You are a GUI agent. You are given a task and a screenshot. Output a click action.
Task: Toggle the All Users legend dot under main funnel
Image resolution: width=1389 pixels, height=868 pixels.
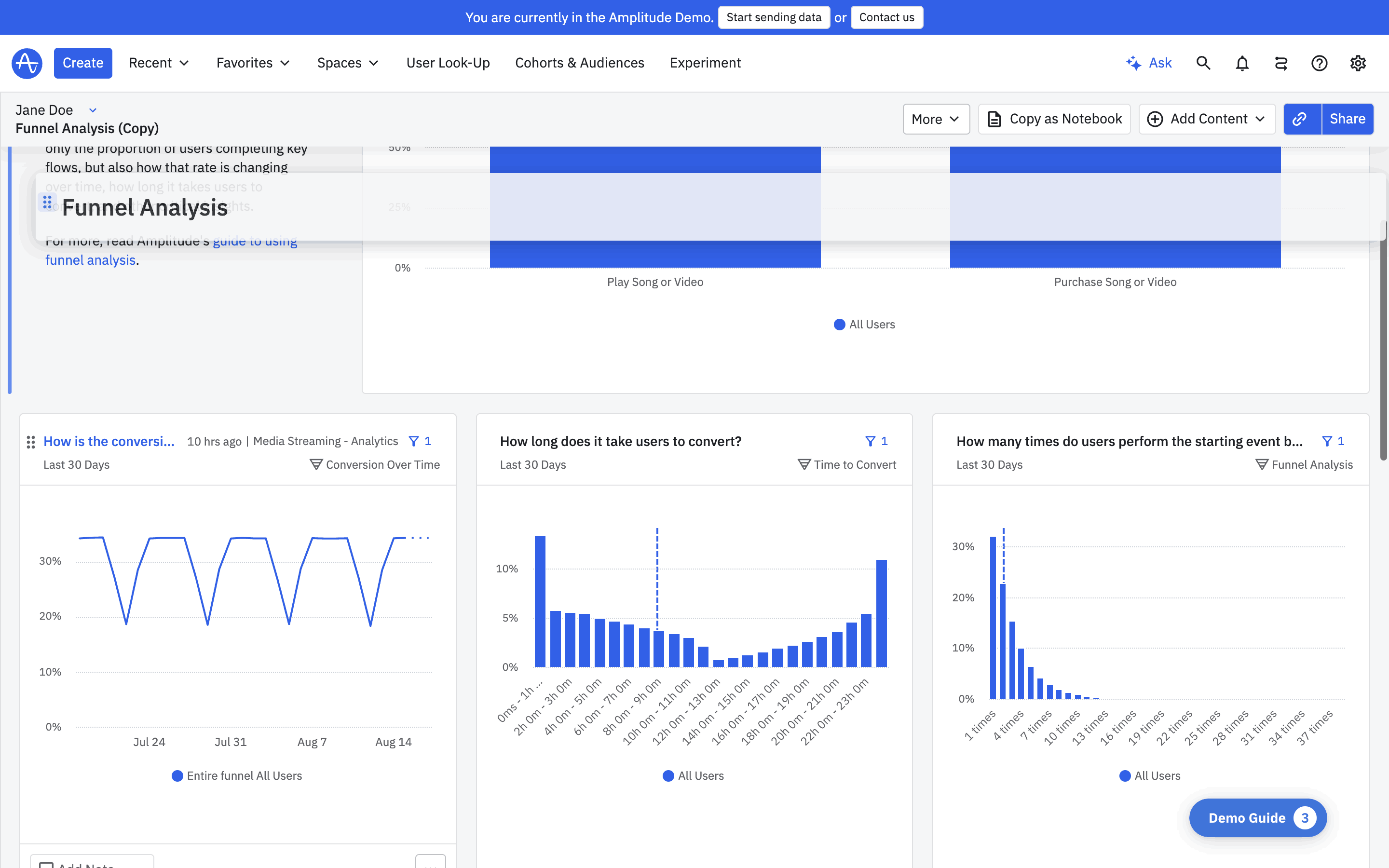[x=839, y=325]
